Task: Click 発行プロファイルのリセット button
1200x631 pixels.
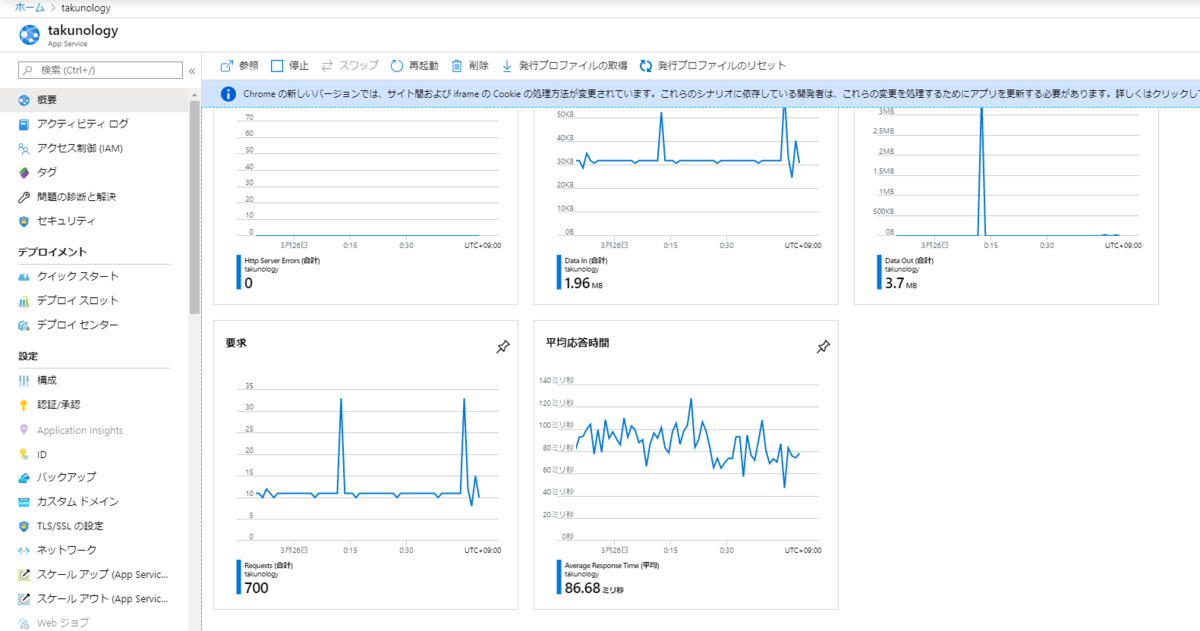Action: pos(713,65)
